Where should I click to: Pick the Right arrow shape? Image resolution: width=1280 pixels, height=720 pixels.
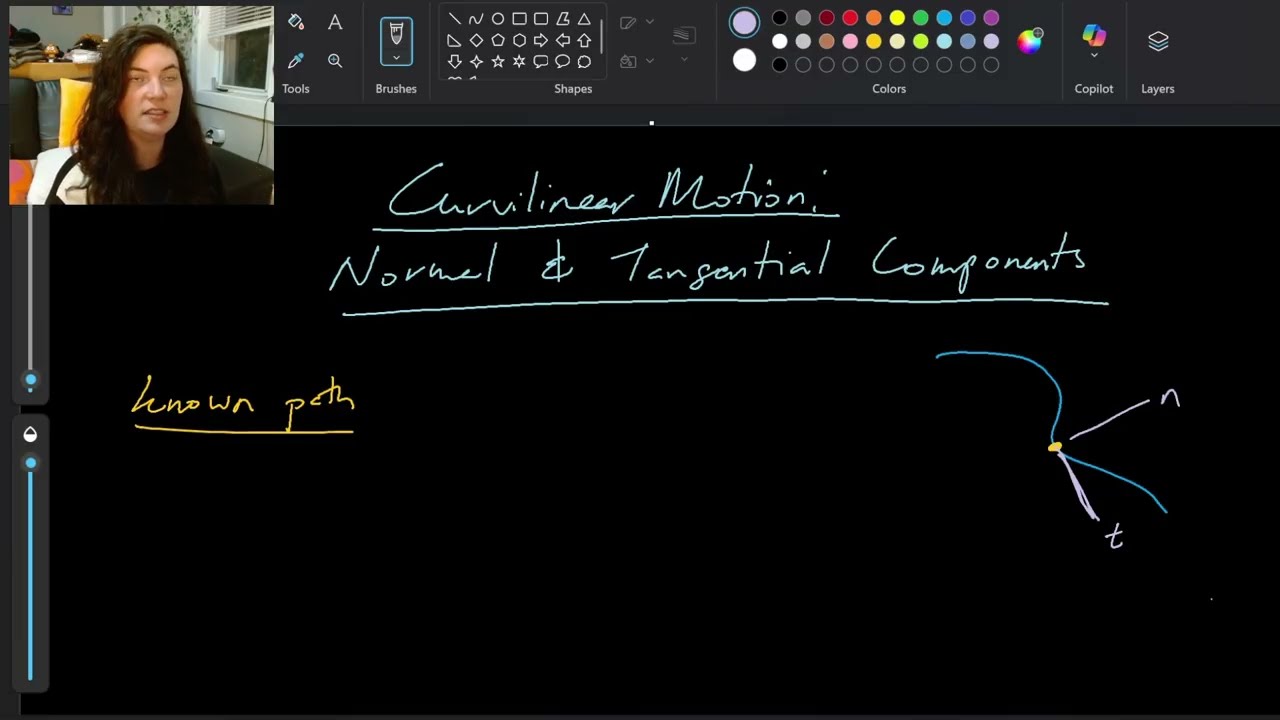click(541, 40)
